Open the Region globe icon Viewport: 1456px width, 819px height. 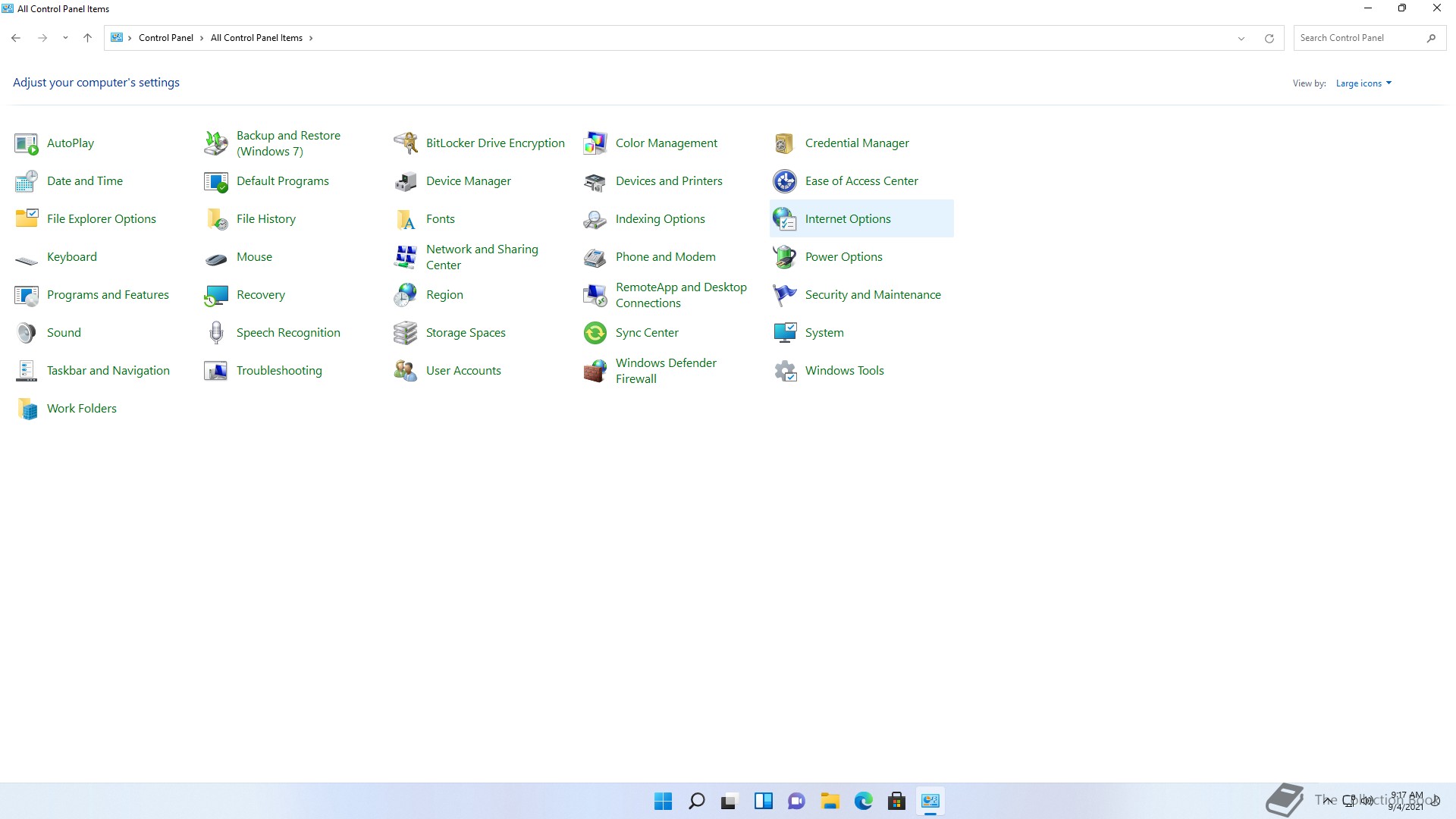[406, 295]
